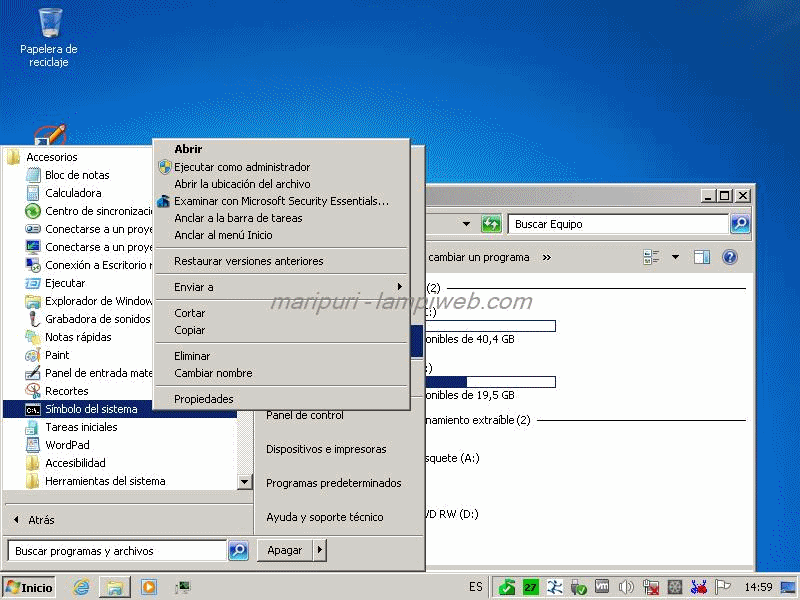Screen dimensions: 800x600
Task: Open Notas rápidas
Action: tap(68, 337)
